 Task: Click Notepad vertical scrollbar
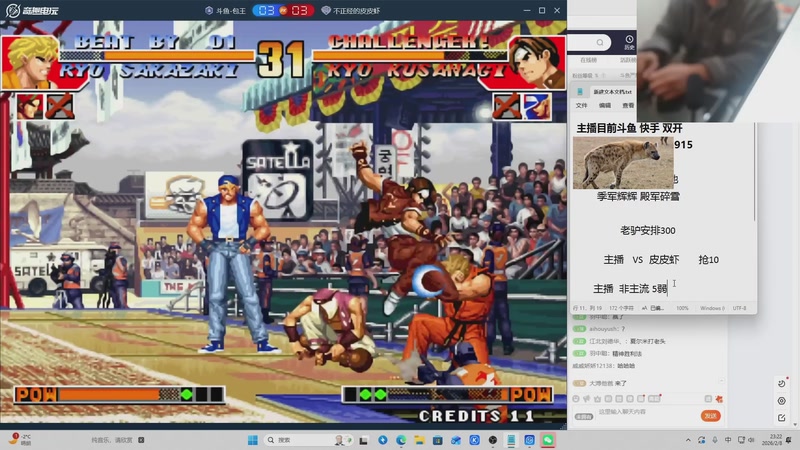(x=755, y=173)
